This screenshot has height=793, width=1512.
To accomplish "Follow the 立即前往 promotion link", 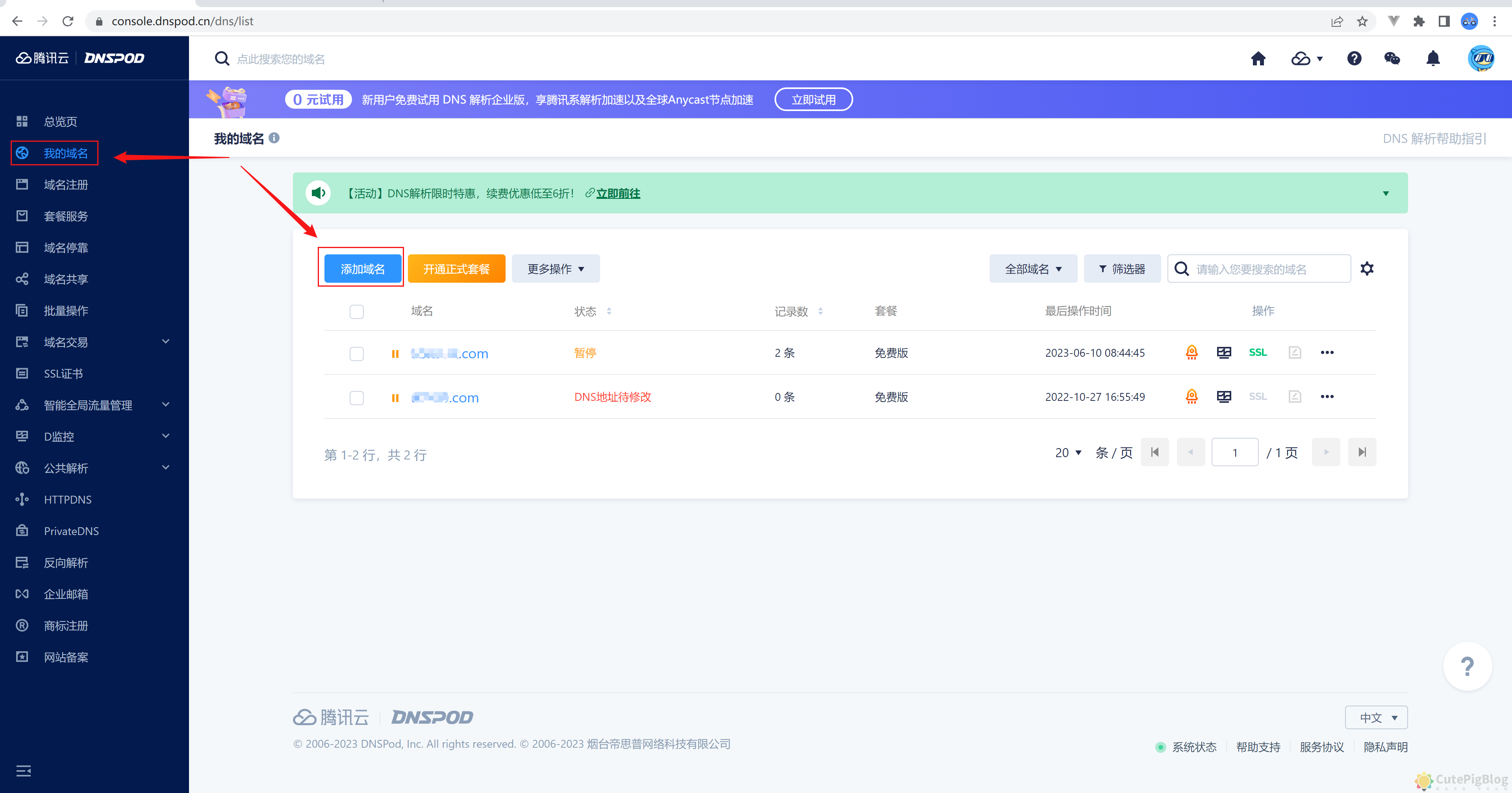I will click(618, 193).
